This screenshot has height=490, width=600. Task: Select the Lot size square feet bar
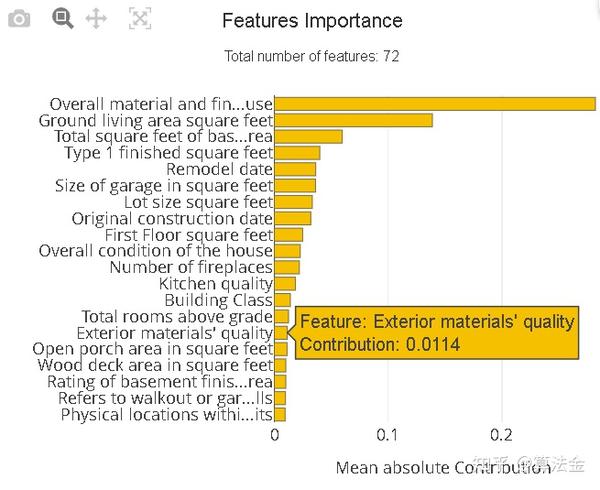293,202
